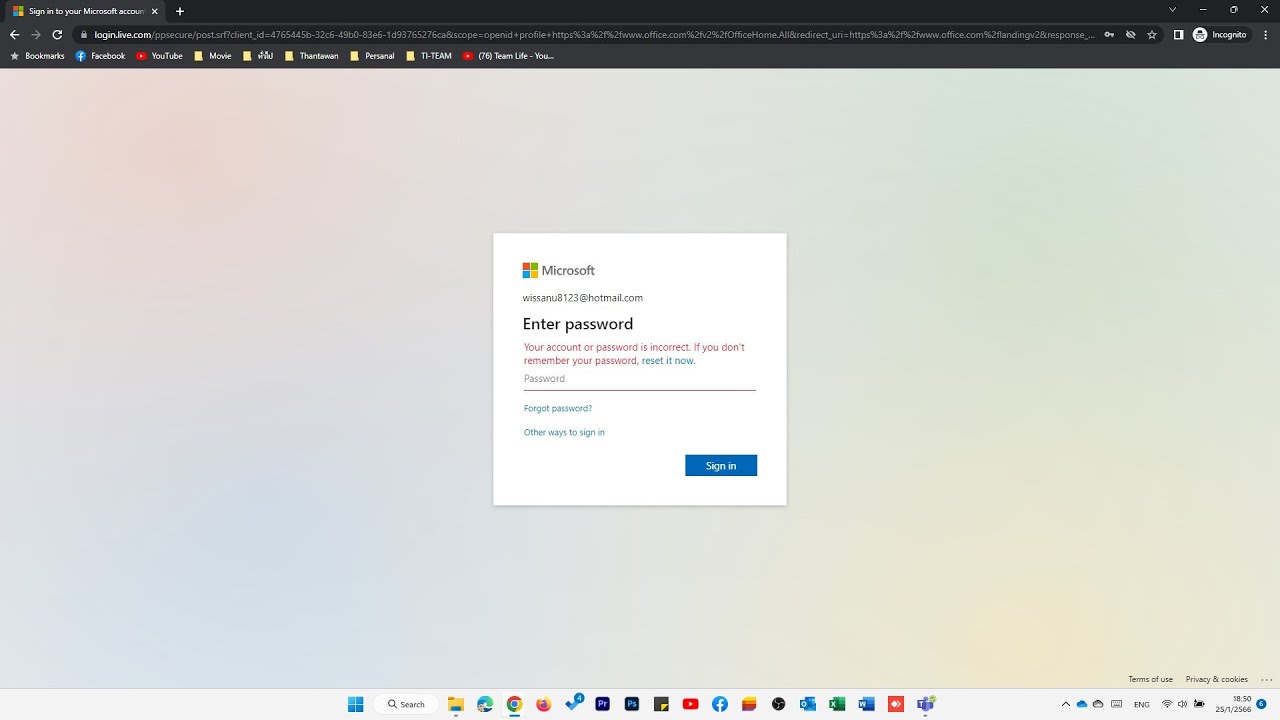1280x720 pixels.
Task: Open the Bookmarks bookmark item
Action: 37,56
